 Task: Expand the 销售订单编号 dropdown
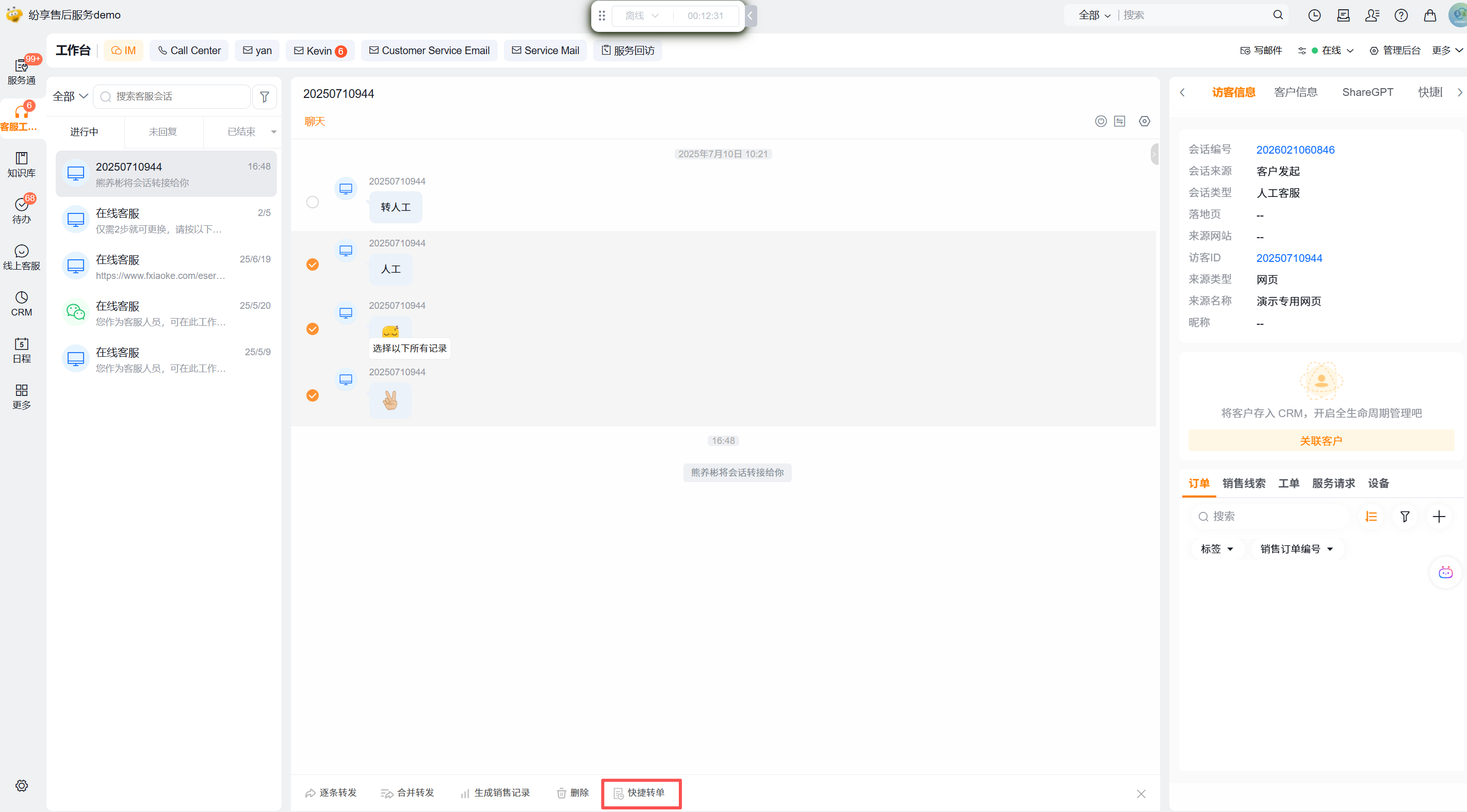1297,549
